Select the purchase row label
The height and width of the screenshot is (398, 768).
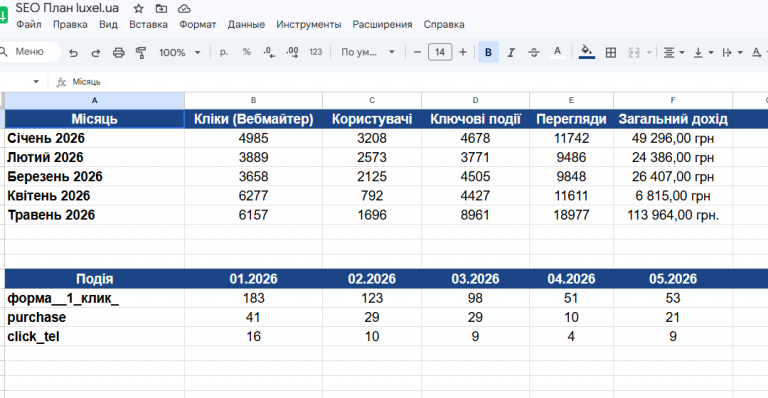click(x=95, y=317)
